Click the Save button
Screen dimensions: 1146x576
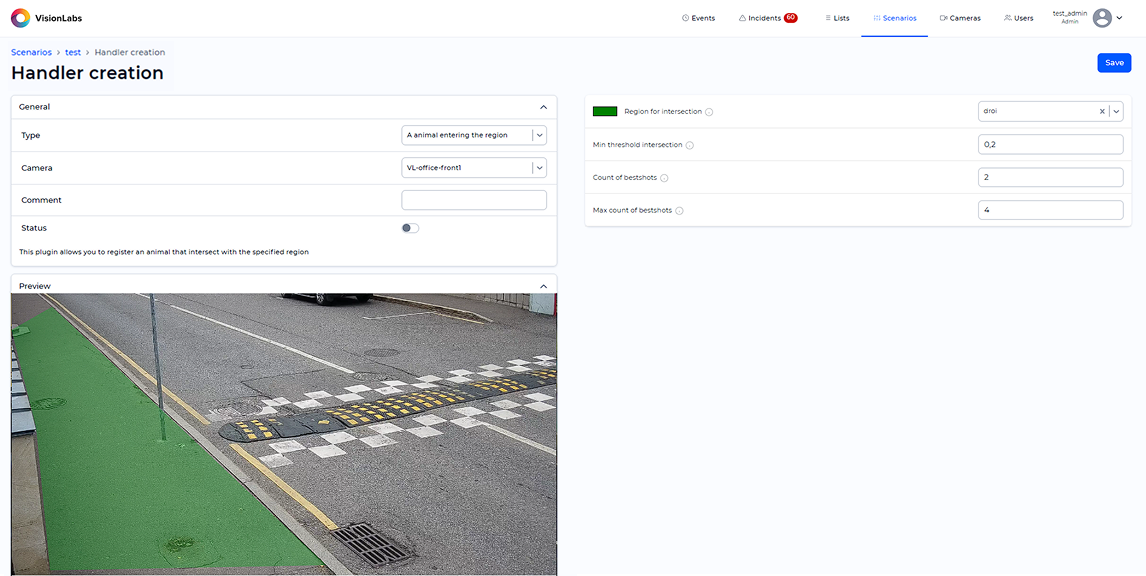click(1114, 63)
